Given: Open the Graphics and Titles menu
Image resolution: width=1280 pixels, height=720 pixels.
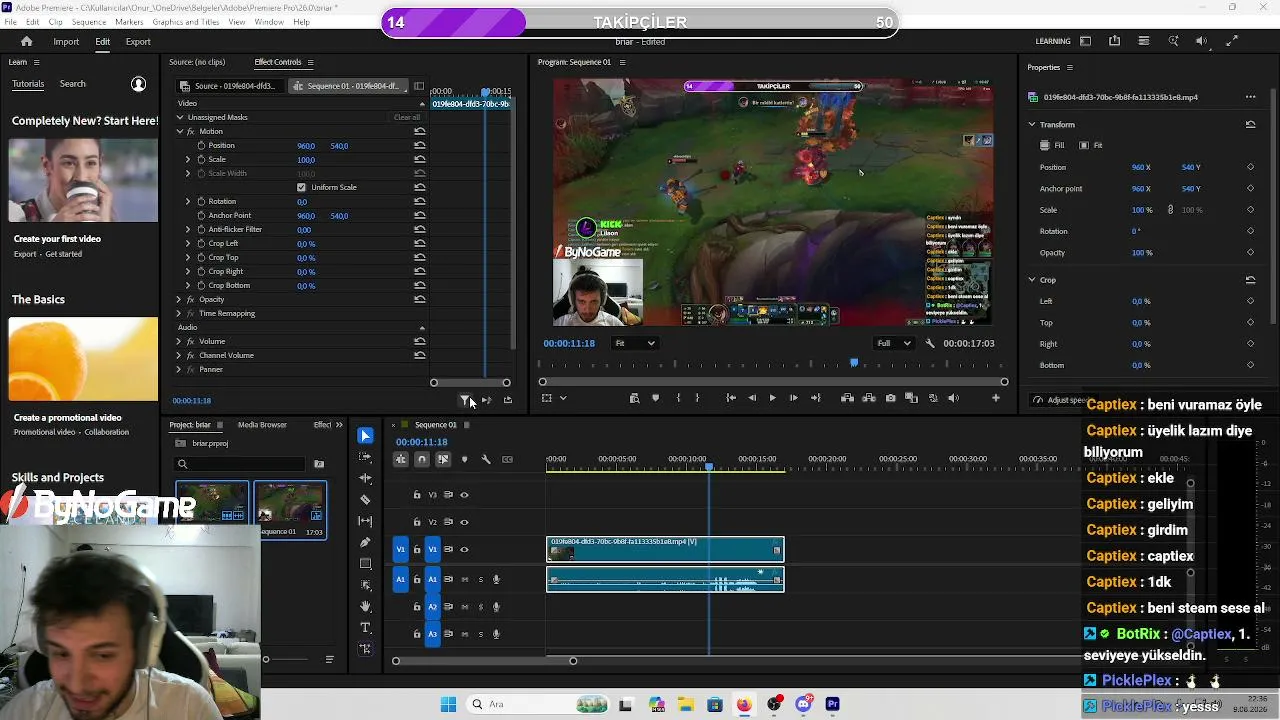Looking at the screenshot, I should tap(186, 22).
